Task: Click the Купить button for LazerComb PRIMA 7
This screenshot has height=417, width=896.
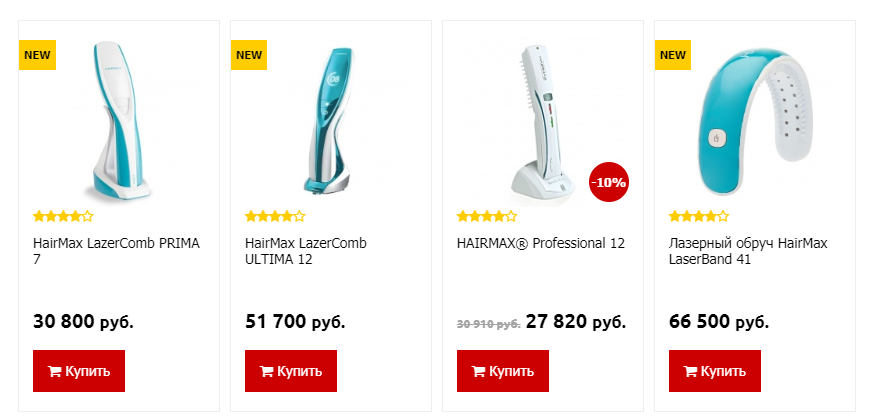Action: [79, 371]
